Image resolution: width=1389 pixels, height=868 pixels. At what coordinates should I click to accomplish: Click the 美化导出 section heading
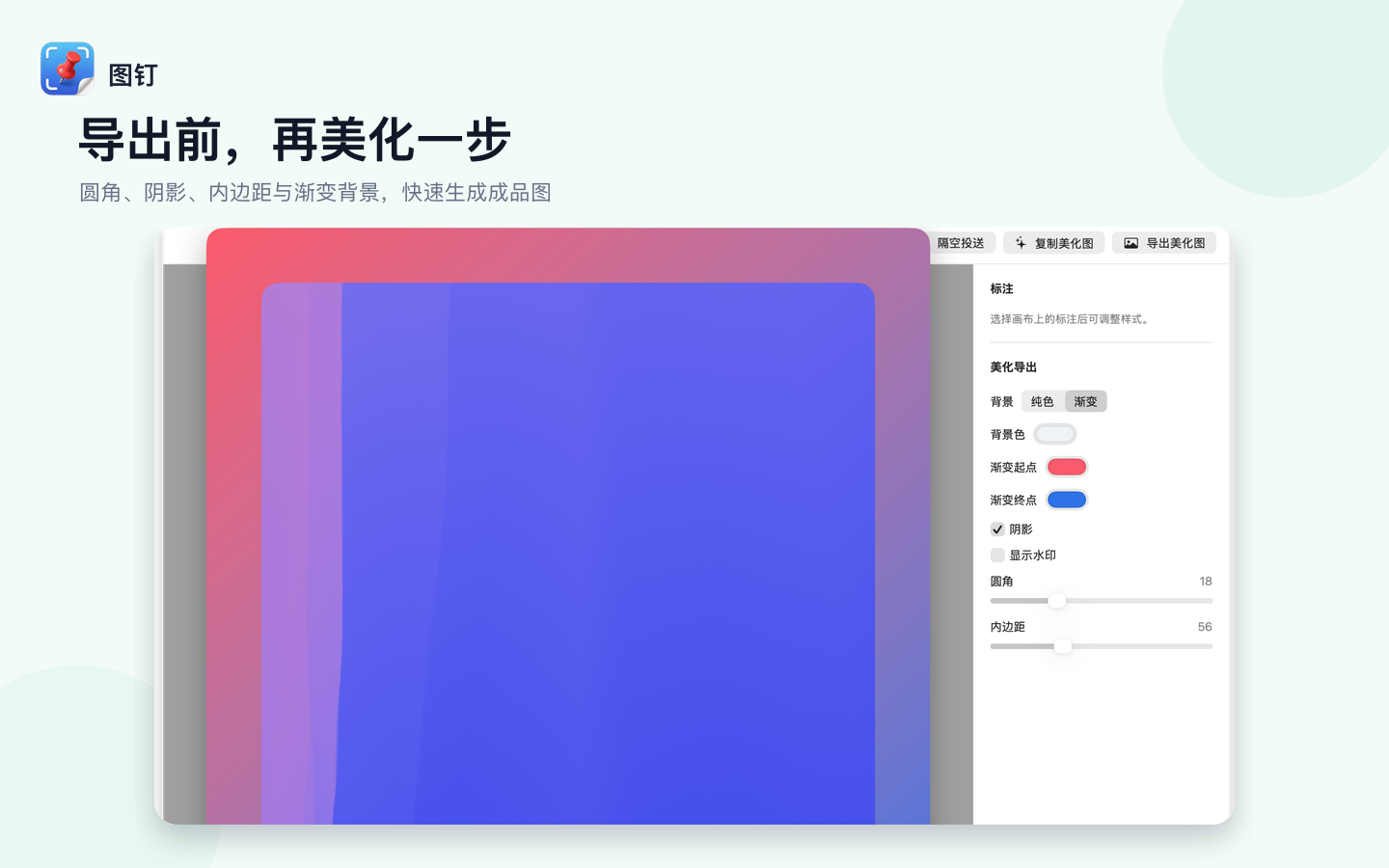1013,367
